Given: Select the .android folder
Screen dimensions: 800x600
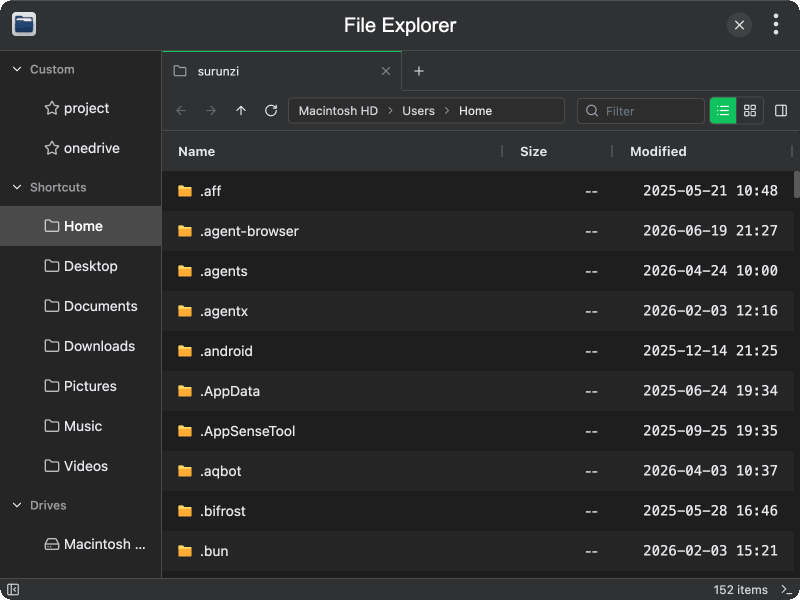Looking at the screenshot, I should tap(478, 351).
